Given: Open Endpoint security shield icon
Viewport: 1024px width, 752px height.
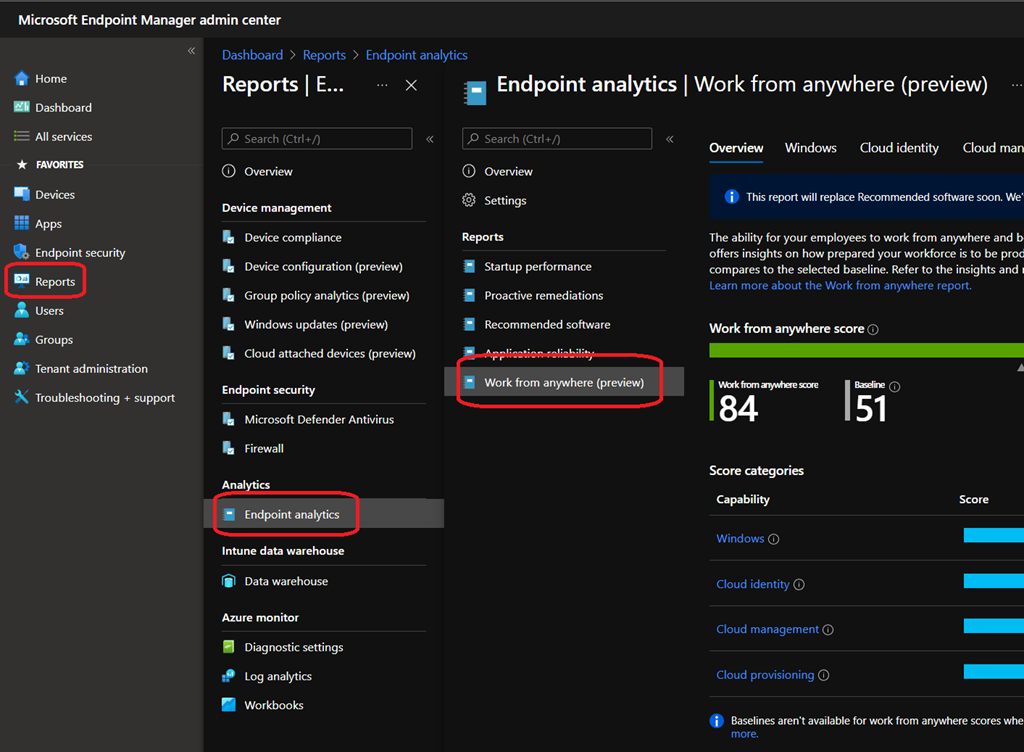Looking at the screenshot, I should pyautogui.click(x=21, y=253).
